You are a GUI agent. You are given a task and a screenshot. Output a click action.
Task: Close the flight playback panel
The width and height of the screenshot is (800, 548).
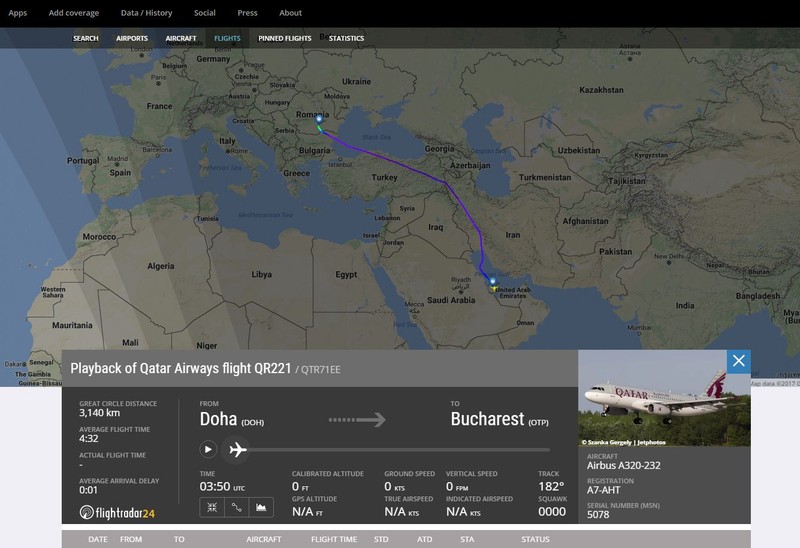(x=738, y=361)
